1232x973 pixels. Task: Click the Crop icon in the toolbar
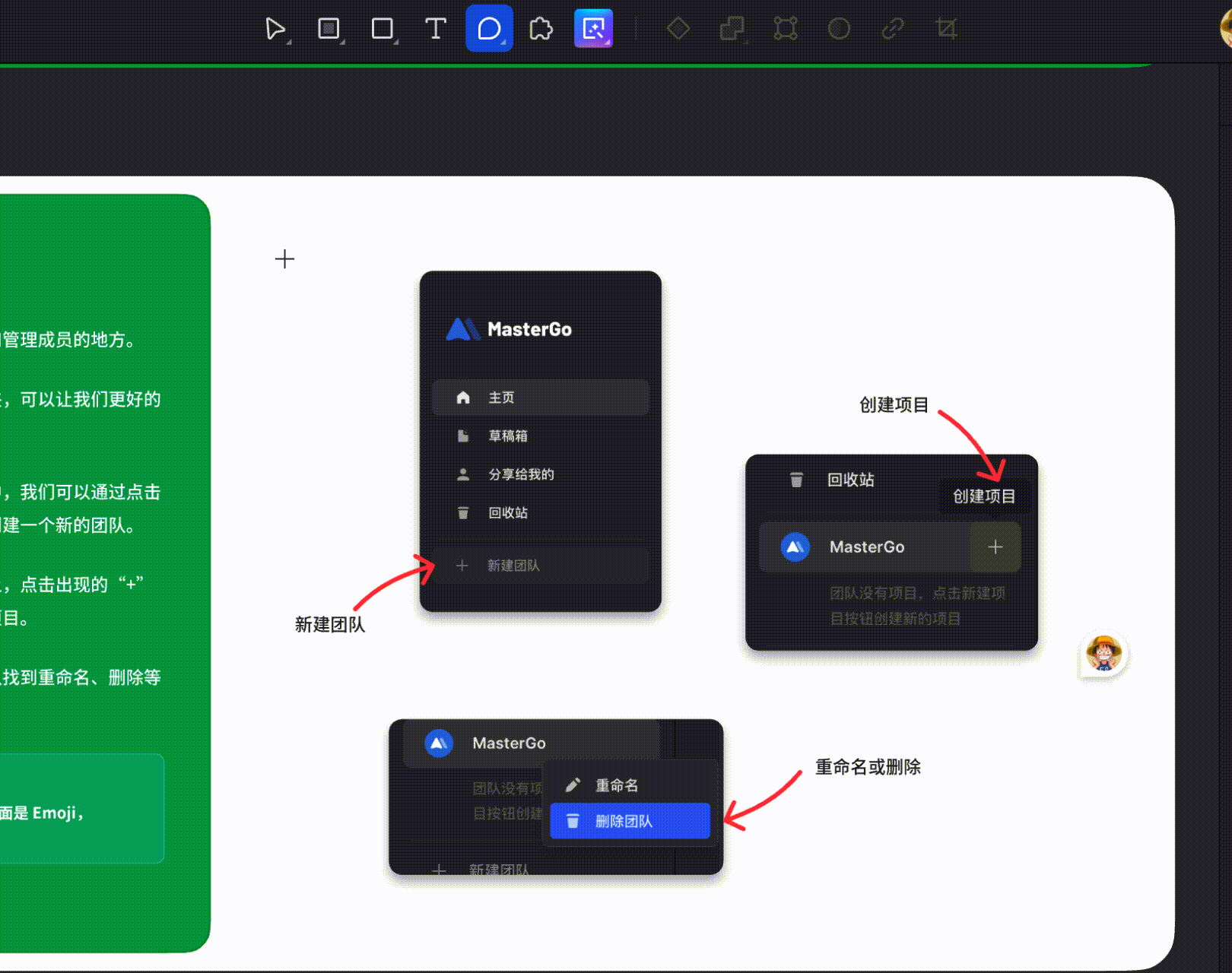tap(946, 29)
